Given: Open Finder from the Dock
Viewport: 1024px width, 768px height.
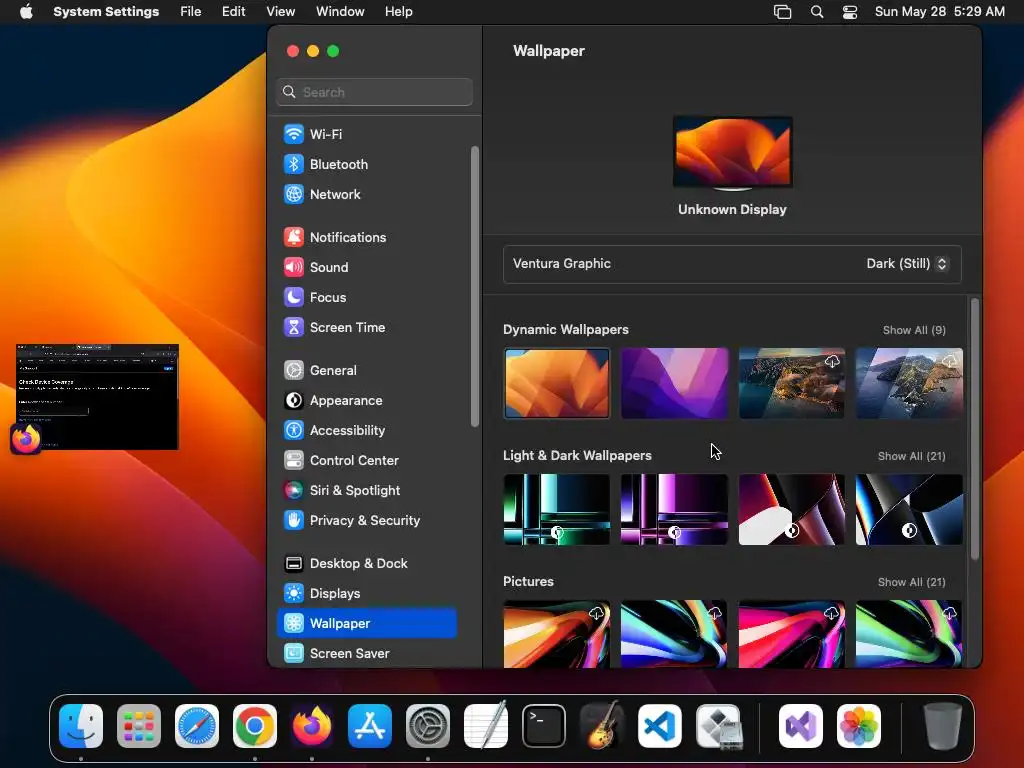Looking at the screenshot, I should click(x=81, y=726).
